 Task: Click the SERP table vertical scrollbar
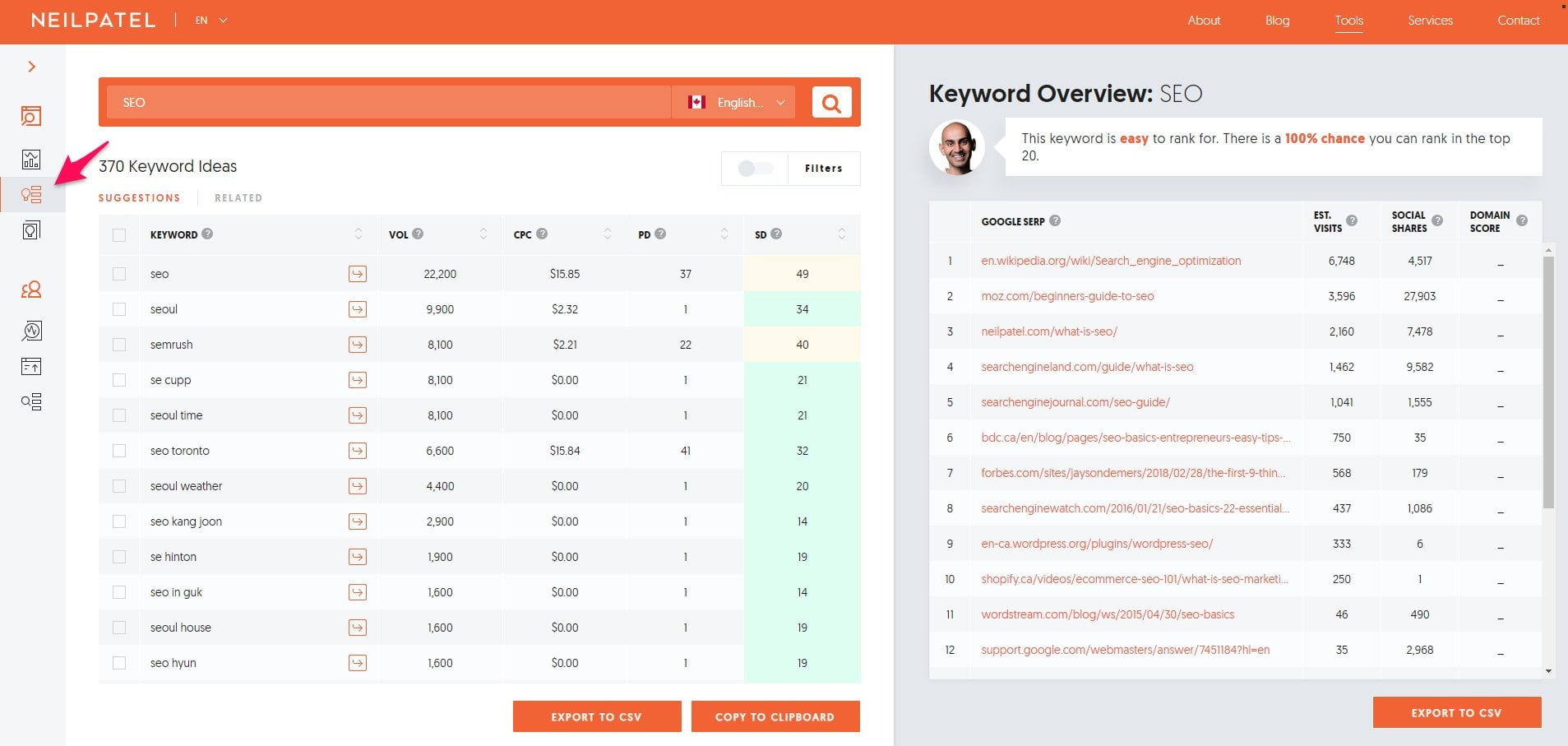point(1548,382)
